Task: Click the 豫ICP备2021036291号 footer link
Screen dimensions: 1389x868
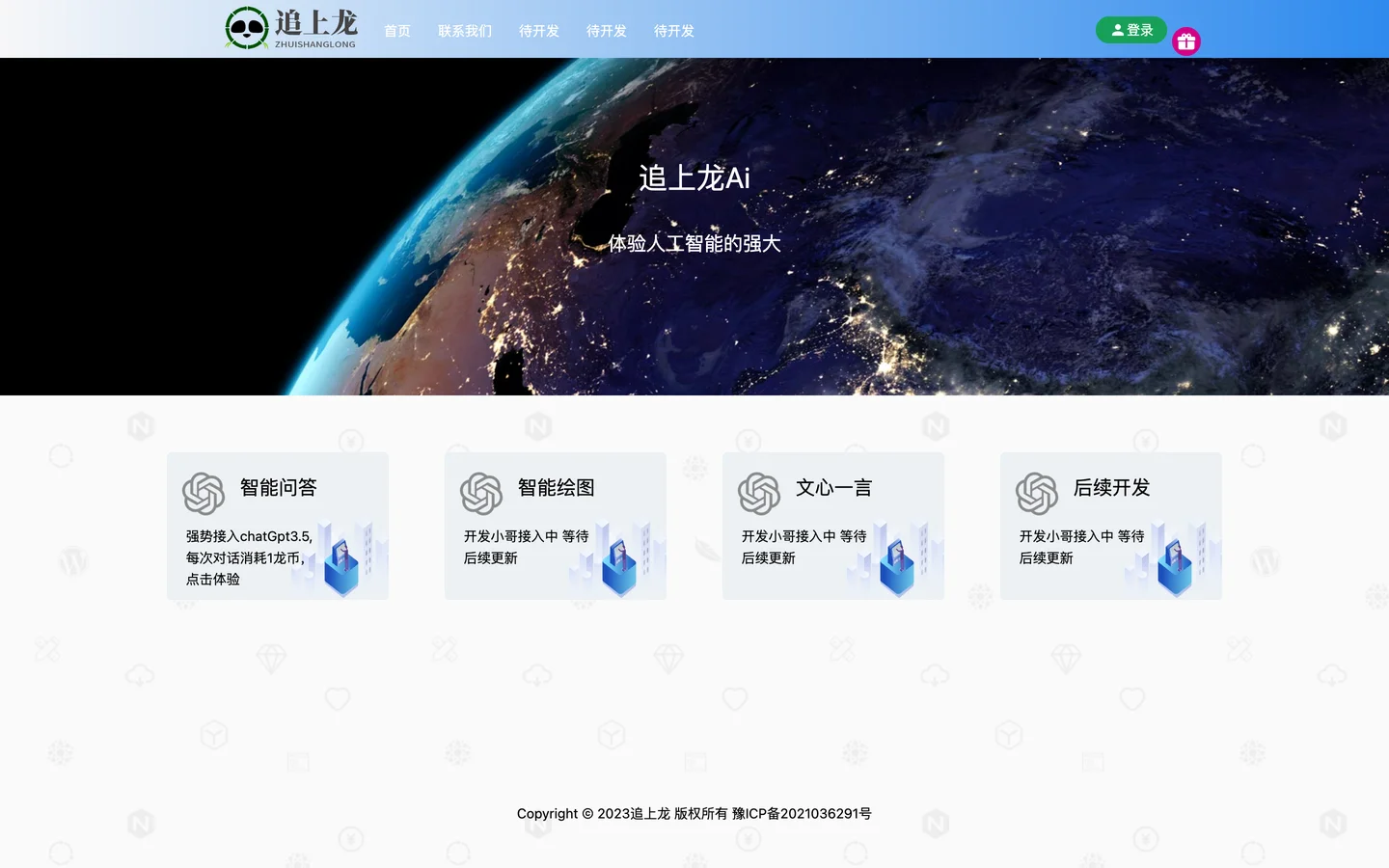Action: point(802,814)
